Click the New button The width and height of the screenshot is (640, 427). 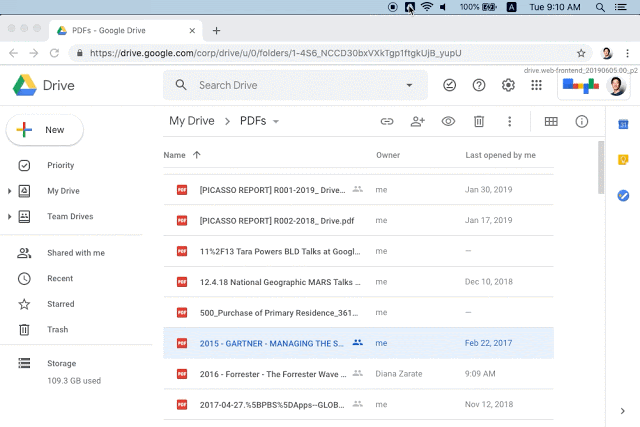point(45,130)
